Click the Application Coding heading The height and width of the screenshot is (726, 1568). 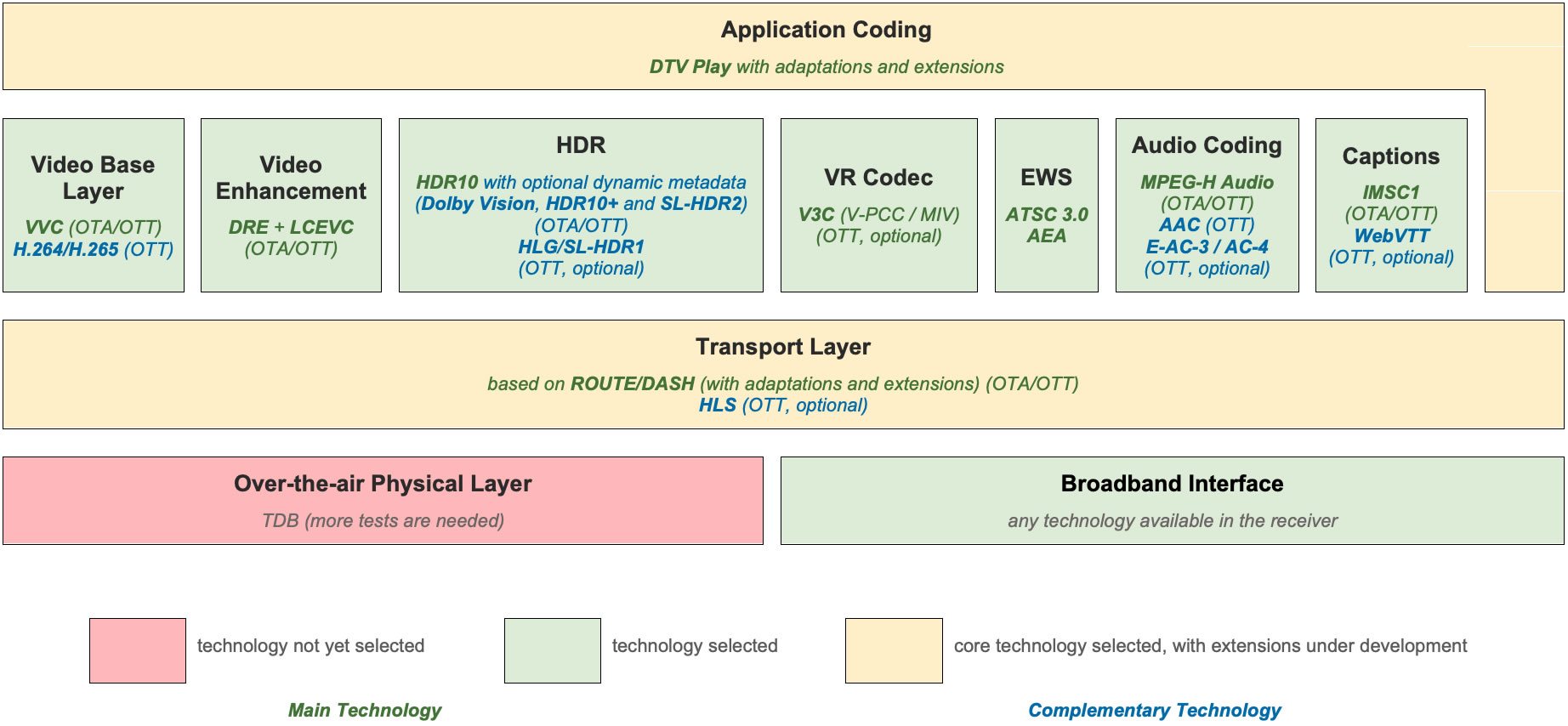click(x=826, y=30)
